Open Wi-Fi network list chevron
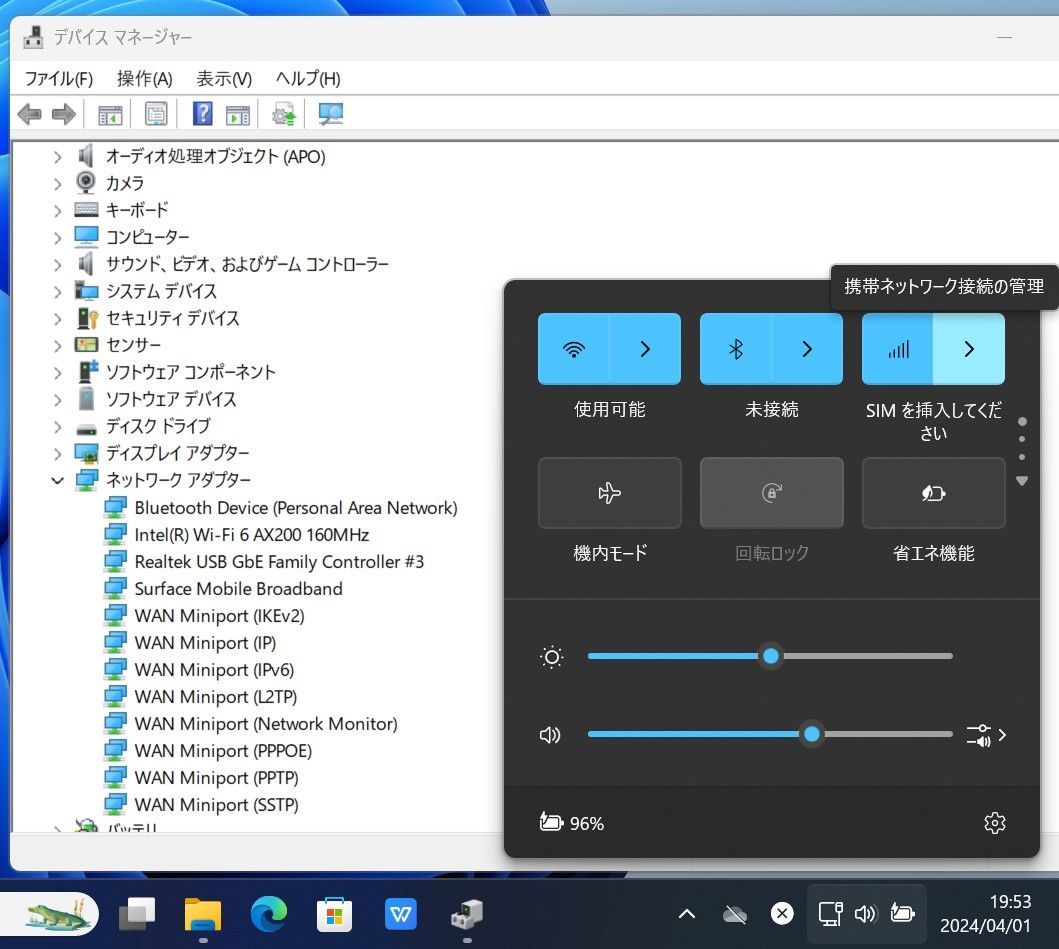The height and width of the screenshot is (949, 1059). coord(645,349)
